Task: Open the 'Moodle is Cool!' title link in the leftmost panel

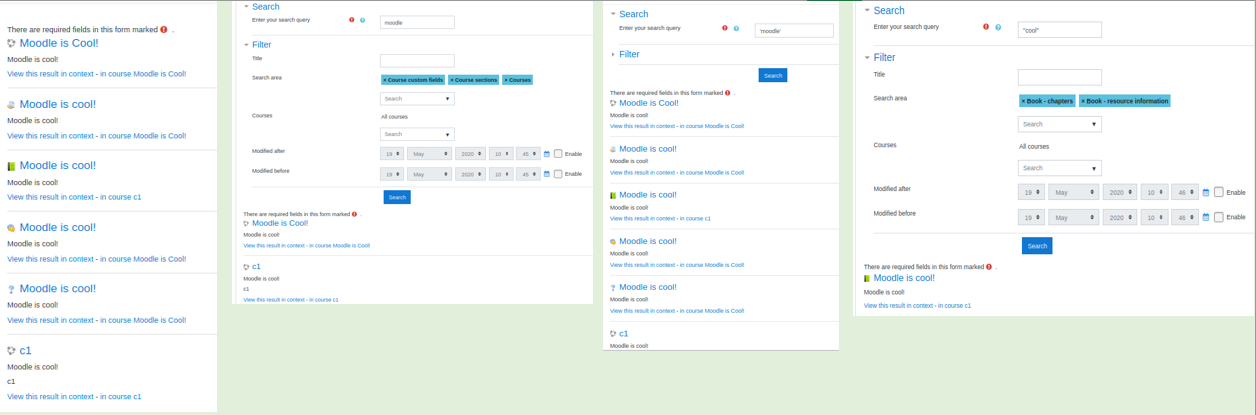Action: pyautogui.click(x=59, y=43)
